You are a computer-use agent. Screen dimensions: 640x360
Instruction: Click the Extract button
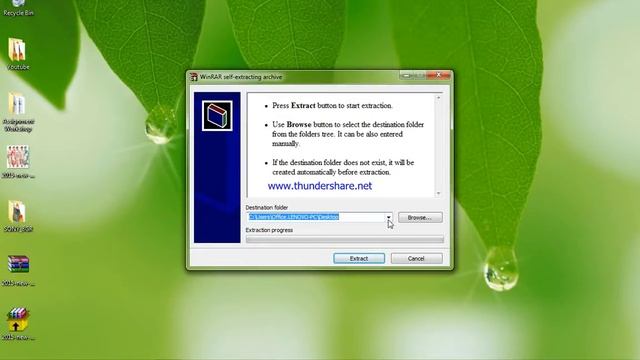pyautogui.click(x=359, y=258)
